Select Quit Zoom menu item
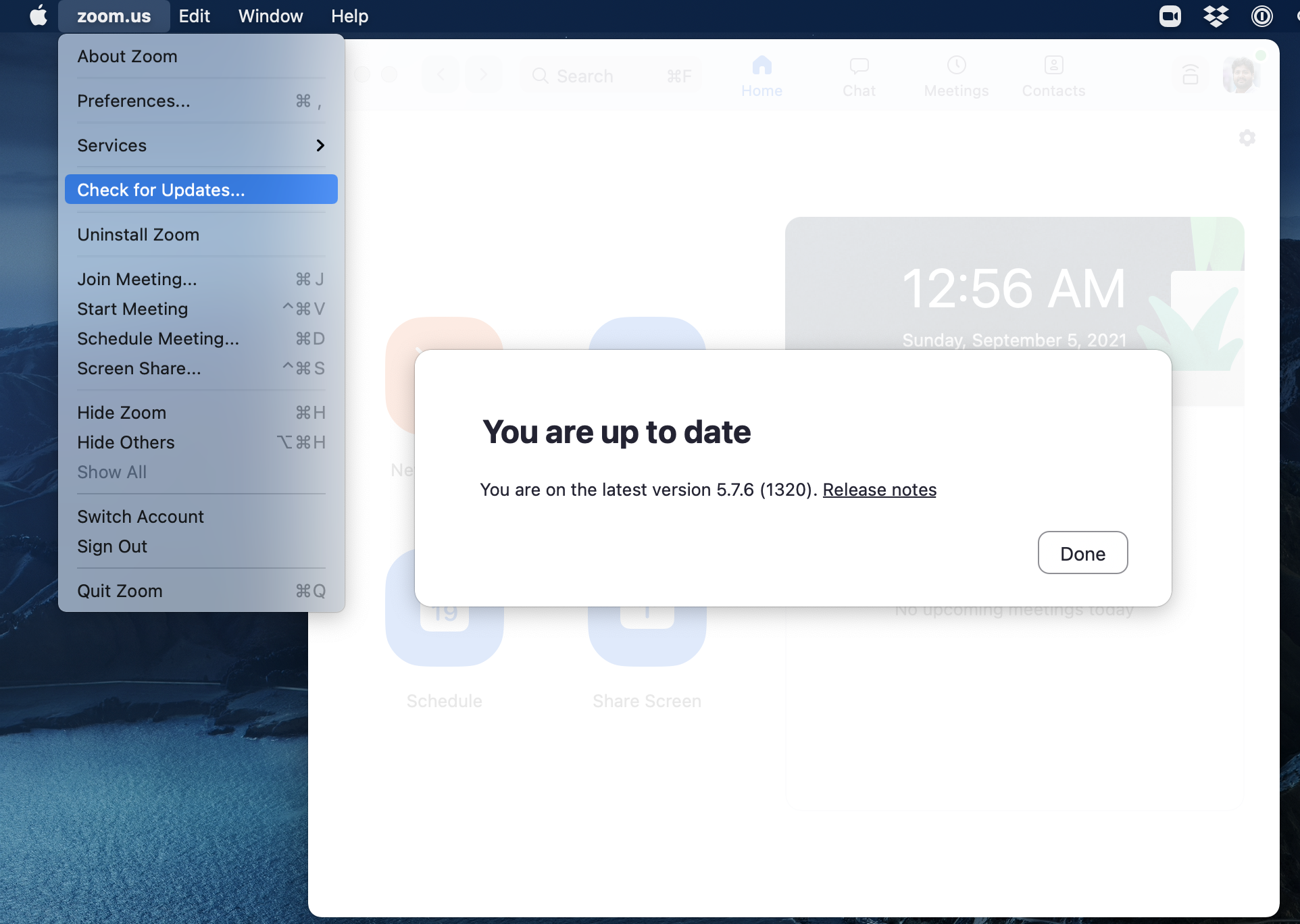Image resolution: width=1300 pixels, height=924 pixels. (120, 591)
